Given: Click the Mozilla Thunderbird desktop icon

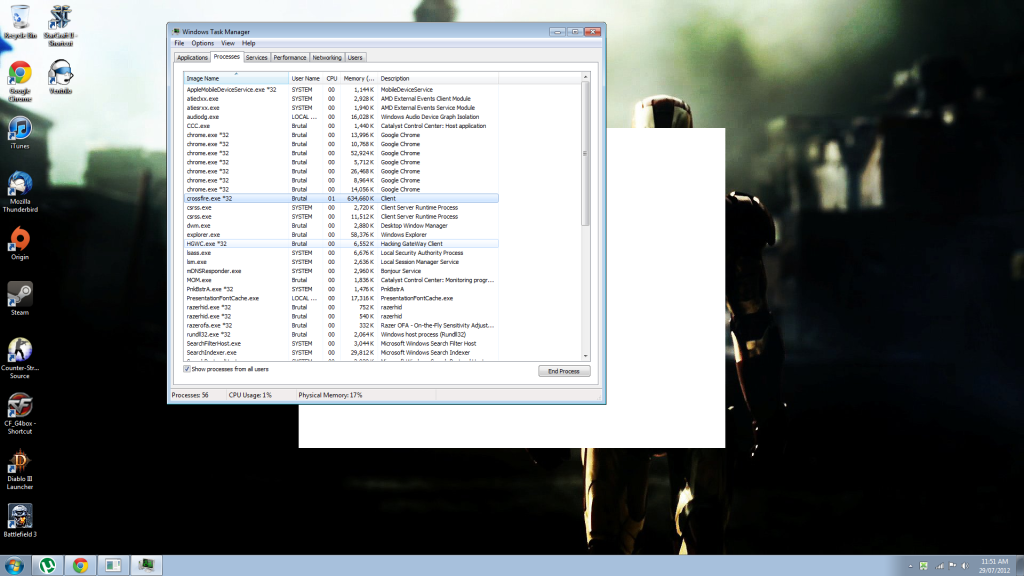Looking at the screenshot, I should (20, 185).
